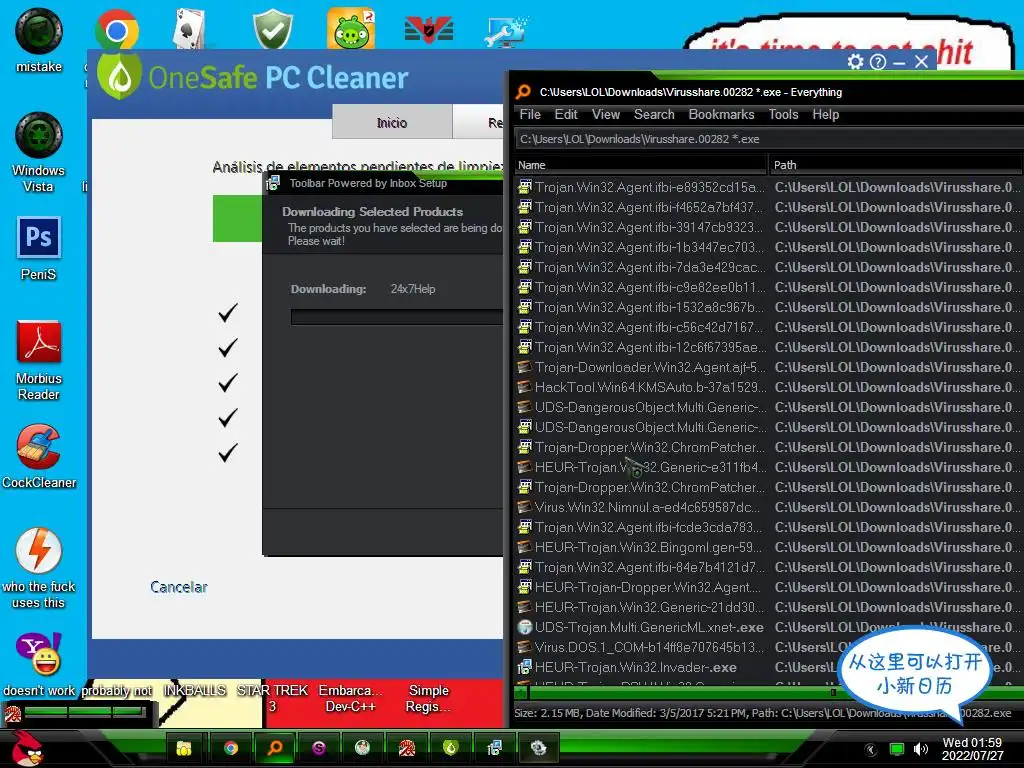Launch the green Bad Piggies desktop icon
This screenshot has height=768, width=1024.
(351, 29)
